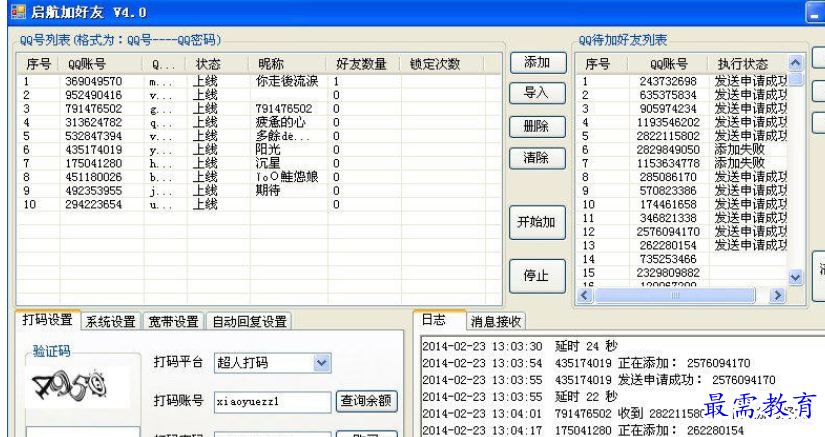The height and width of the screenshot is (437, 825).
Task: Click the 执行状态 column header
Action: [x=748, y=64]
